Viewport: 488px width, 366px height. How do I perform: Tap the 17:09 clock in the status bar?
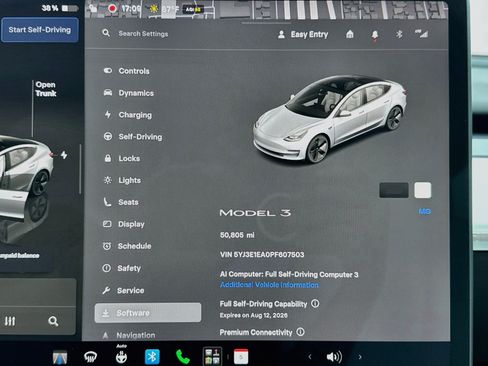pos(131,8)
